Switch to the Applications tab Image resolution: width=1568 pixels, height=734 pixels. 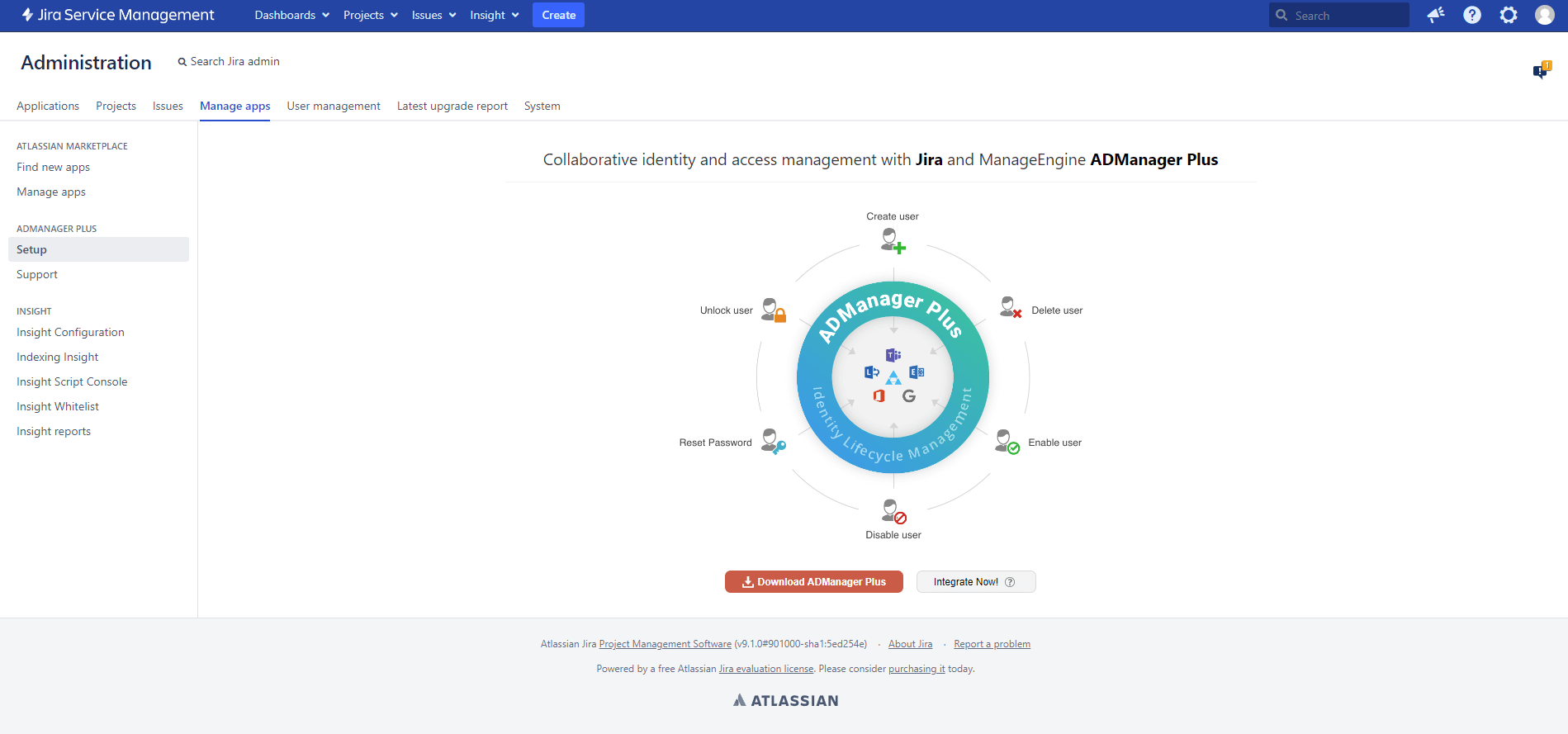pos(48,106)
